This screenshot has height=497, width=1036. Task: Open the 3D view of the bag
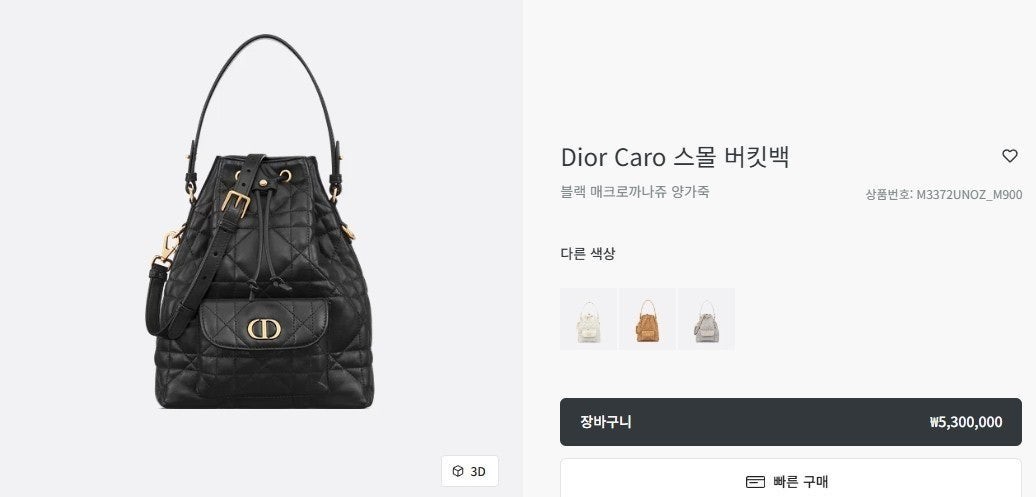(470, 471)
